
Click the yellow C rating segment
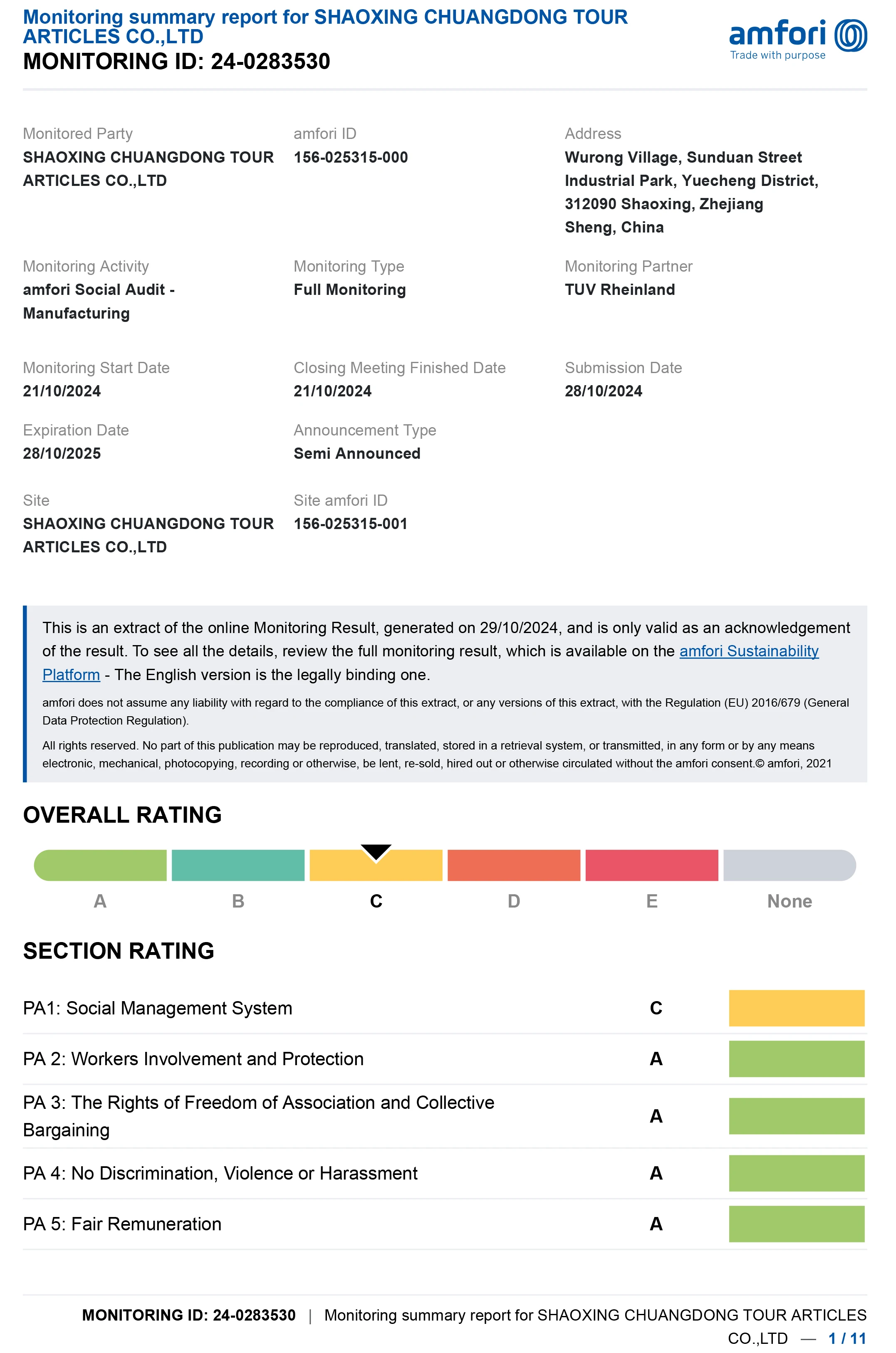(376, 865)
